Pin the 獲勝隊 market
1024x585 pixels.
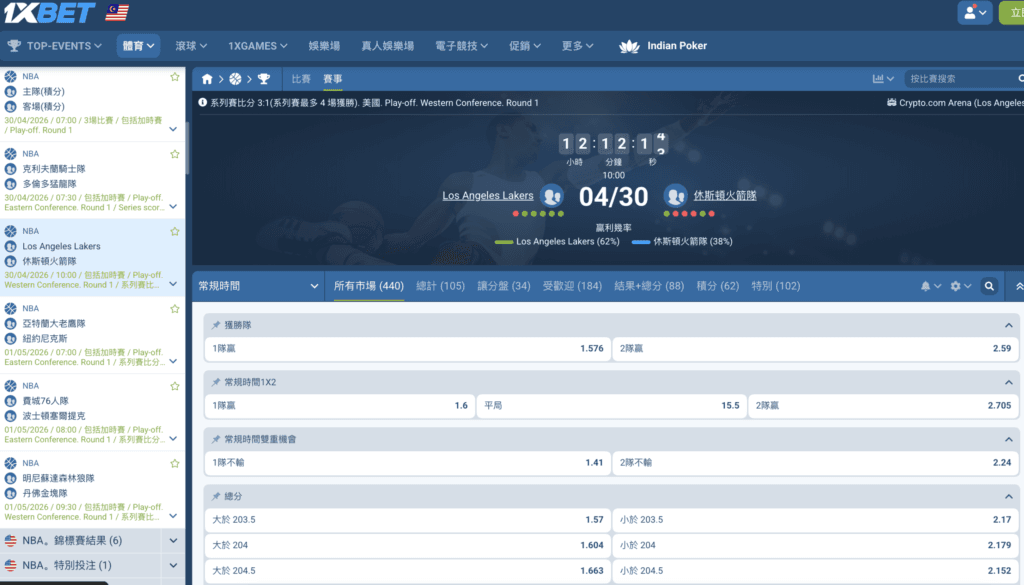tap(216, 325)
